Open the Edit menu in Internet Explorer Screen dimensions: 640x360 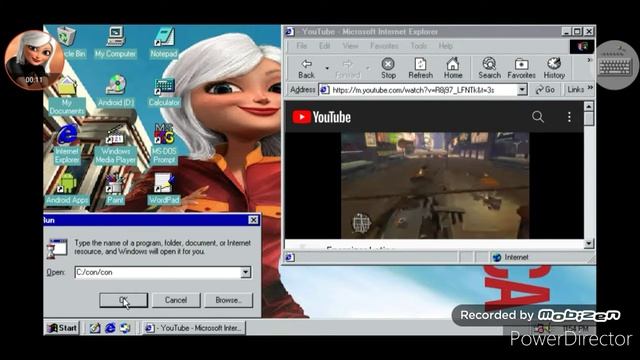click(x=324, y=46)
